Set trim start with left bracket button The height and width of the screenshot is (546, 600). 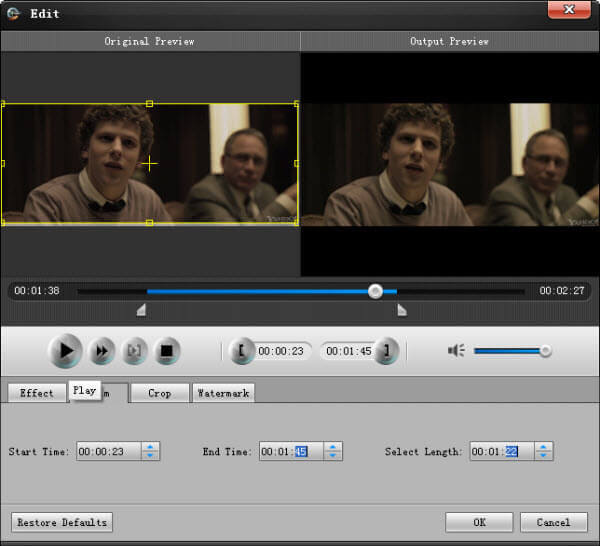point(241,350)
